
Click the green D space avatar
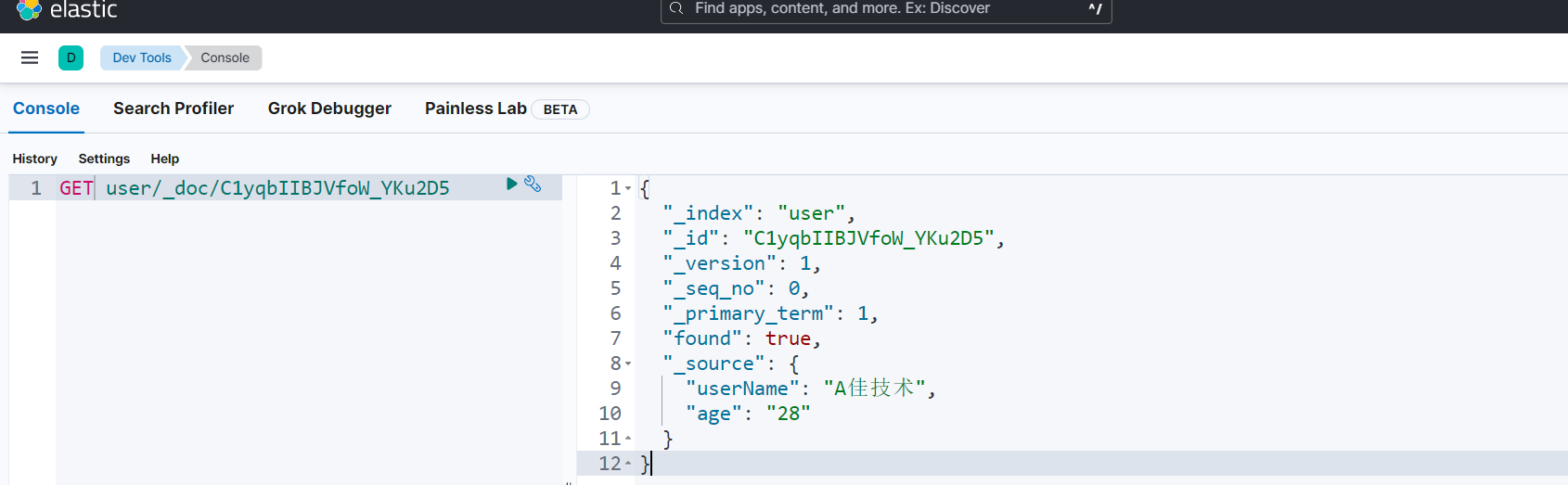coord(71,57)
